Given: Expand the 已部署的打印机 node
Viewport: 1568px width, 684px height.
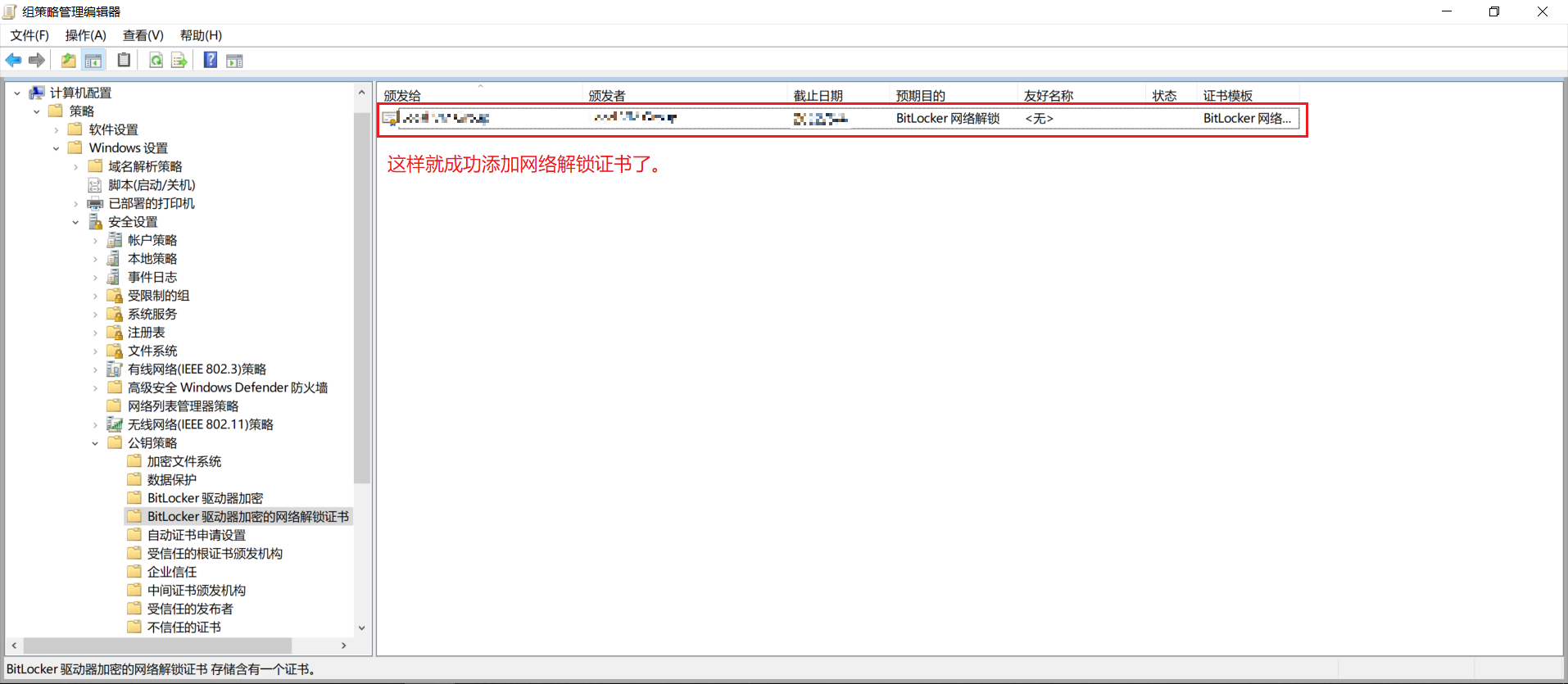Looking at the screenshot, I should [x=76, y=204].
